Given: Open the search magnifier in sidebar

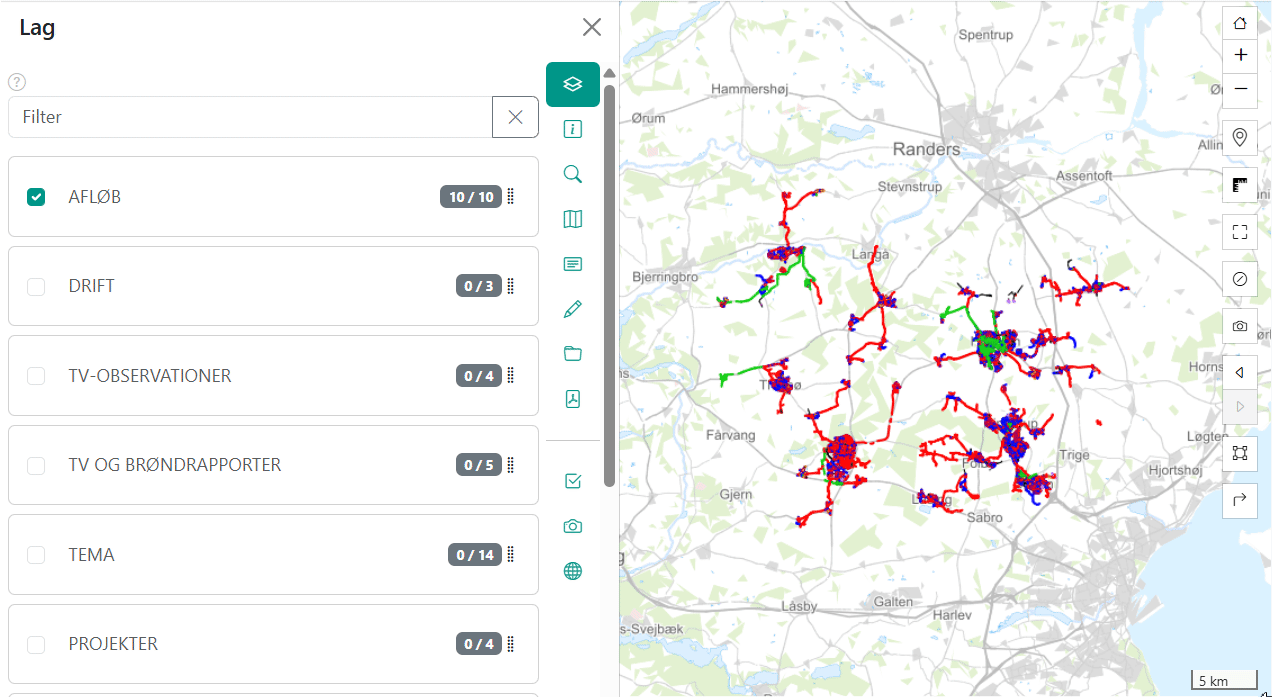Looking at the screenshot, I should coord(573,174).
